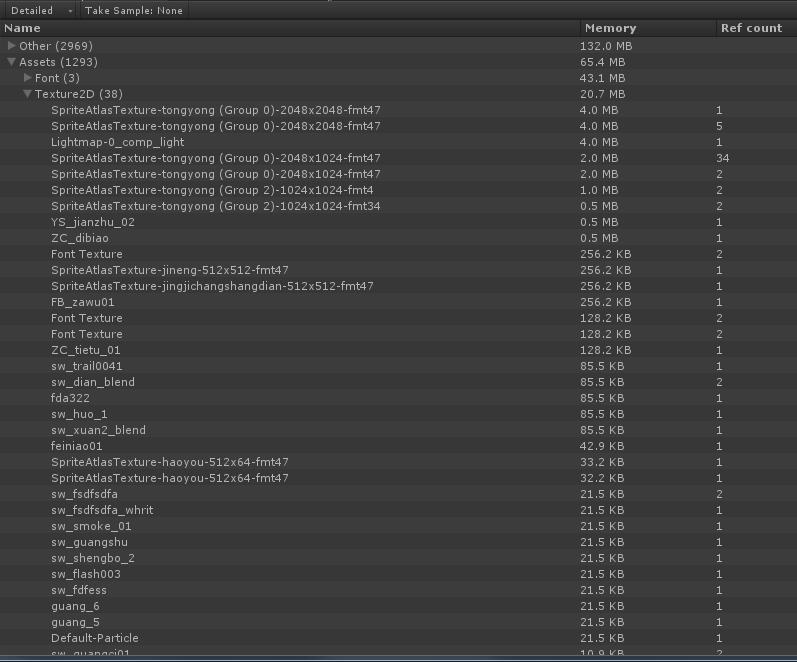The image size is (797, 662).
Task: Select the sw_smoke_01 texture row
Action: [x=398, y=526]
